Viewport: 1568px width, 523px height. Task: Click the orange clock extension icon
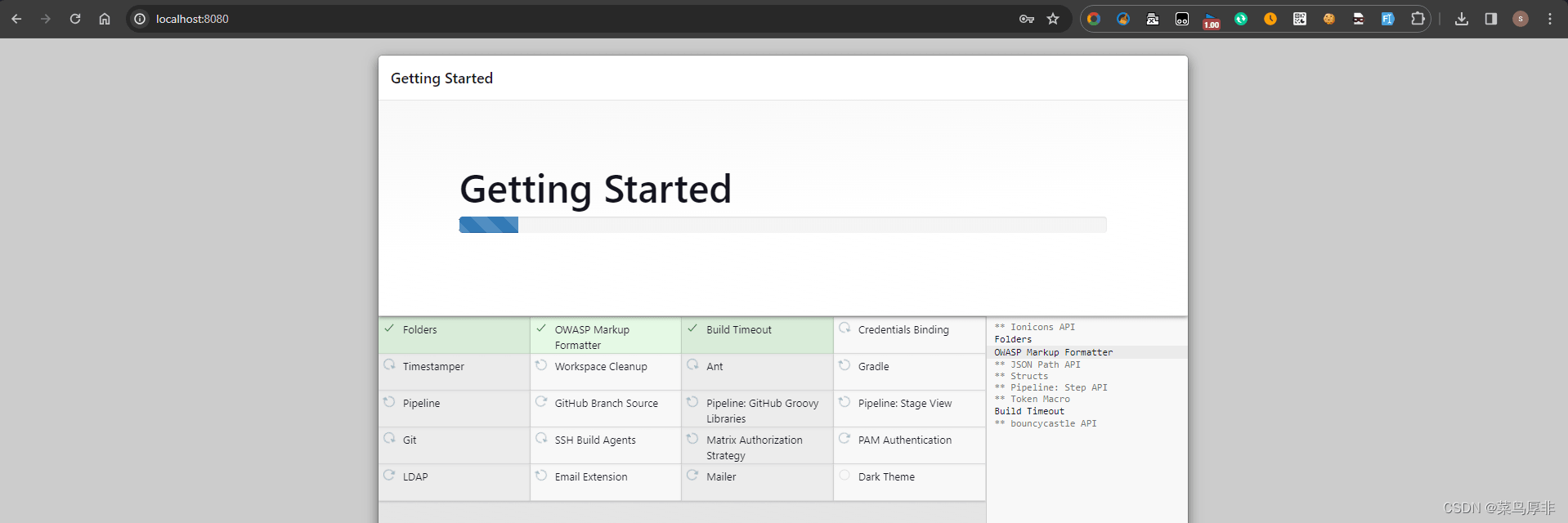tap(1270, 19)
